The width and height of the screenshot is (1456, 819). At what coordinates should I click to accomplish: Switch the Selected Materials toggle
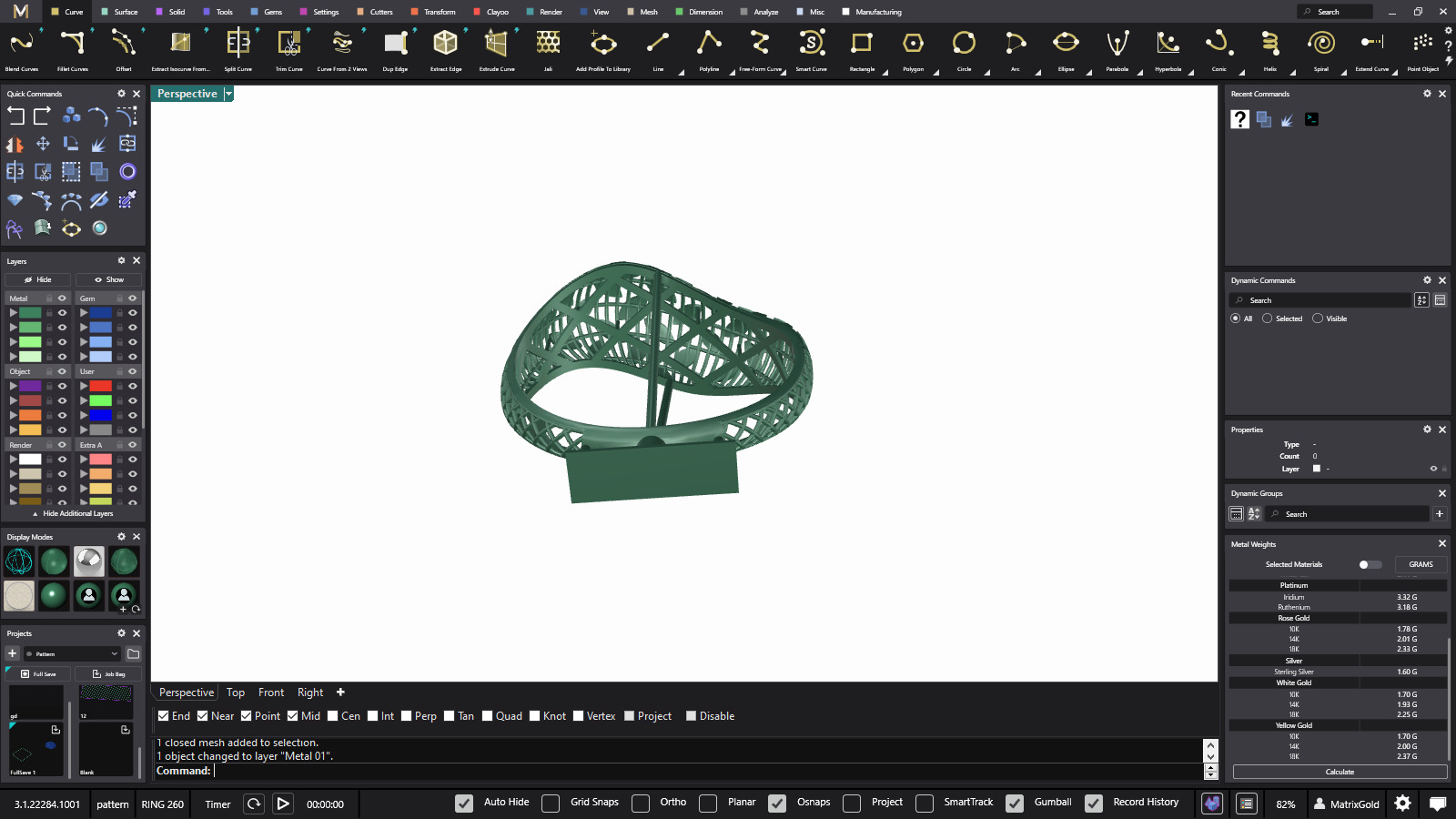(1370, 564)
